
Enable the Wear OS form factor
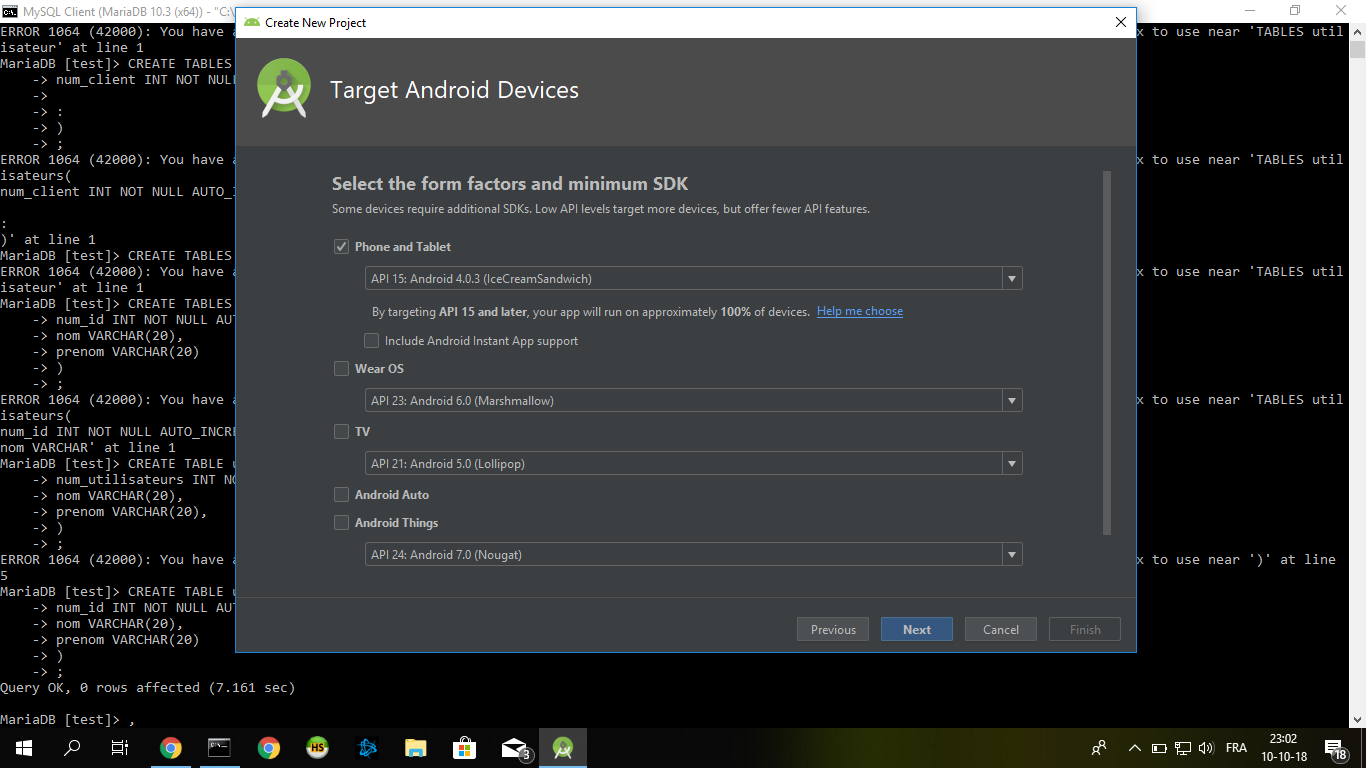[342, 369]
